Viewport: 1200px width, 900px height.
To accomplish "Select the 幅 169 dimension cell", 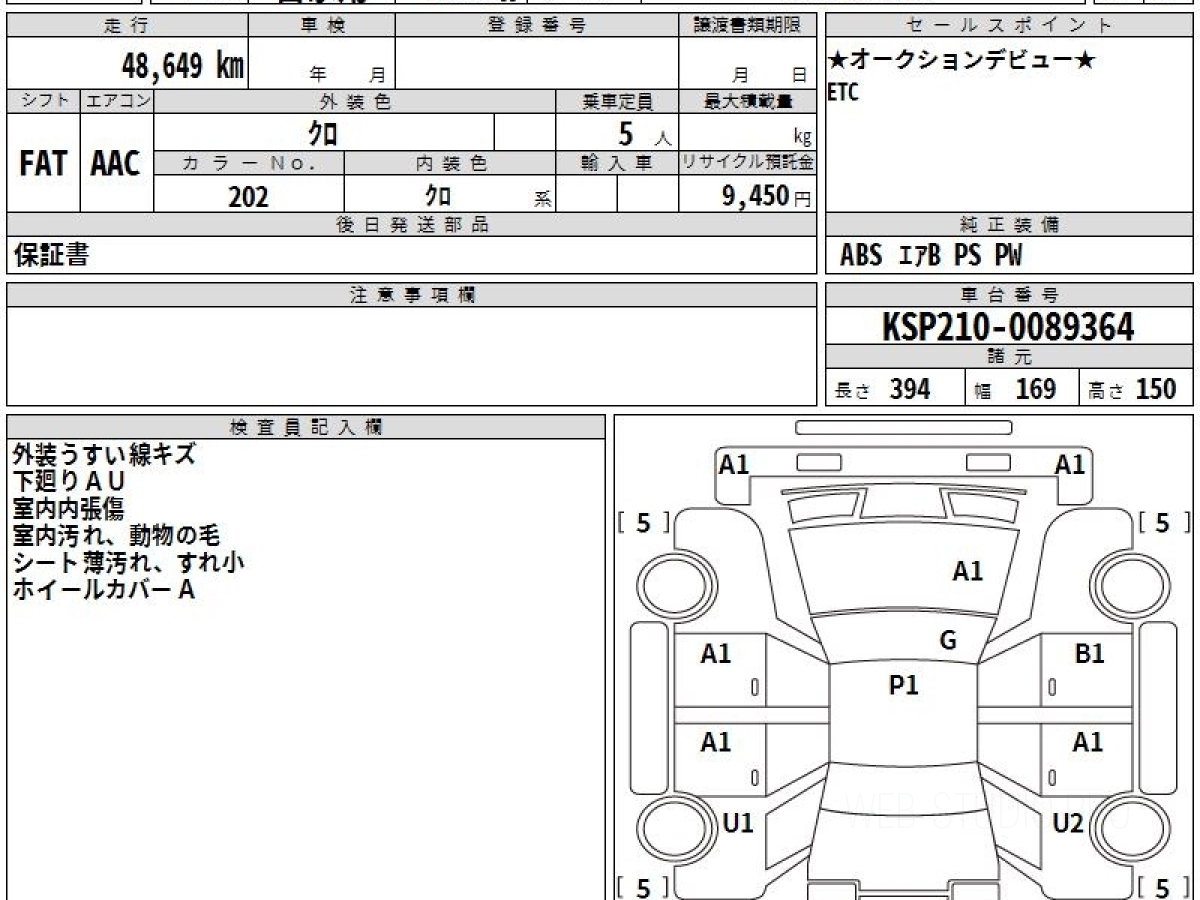I will pos(1023,389).
